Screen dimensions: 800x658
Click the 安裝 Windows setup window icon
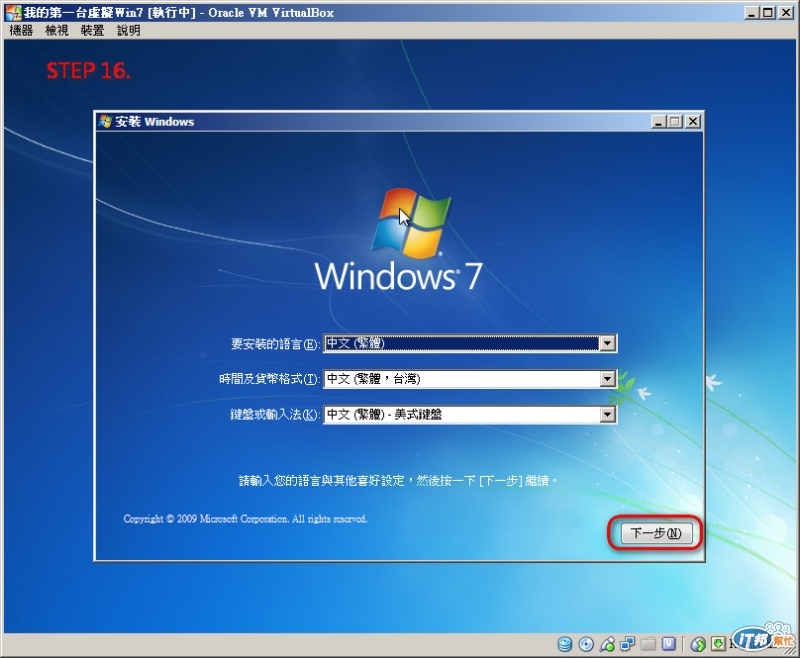tap(106, 121)
